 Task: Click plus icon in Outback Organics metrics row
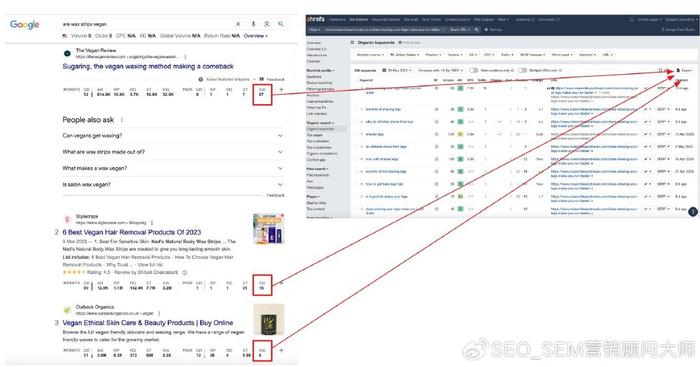[281, 350]
